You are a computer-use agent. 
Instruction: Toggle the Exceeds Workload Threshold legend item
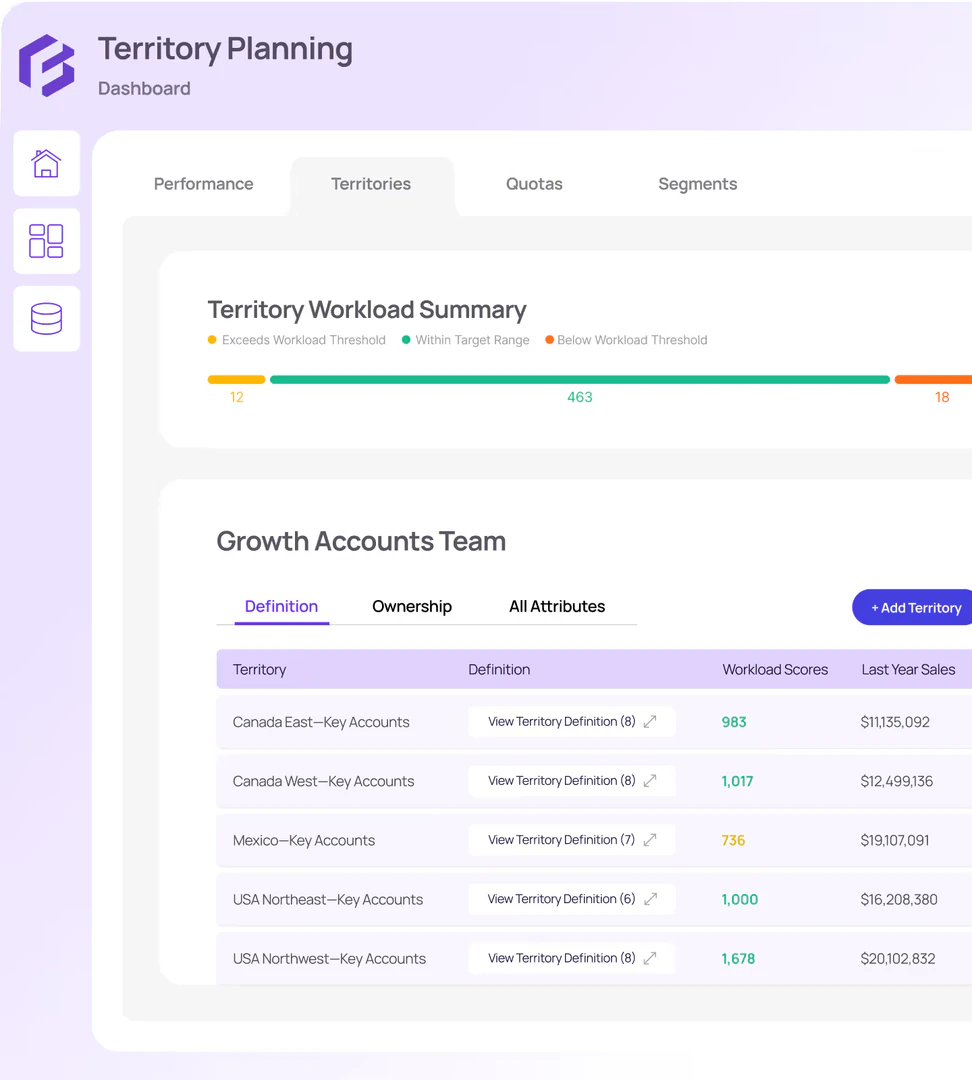296,340
